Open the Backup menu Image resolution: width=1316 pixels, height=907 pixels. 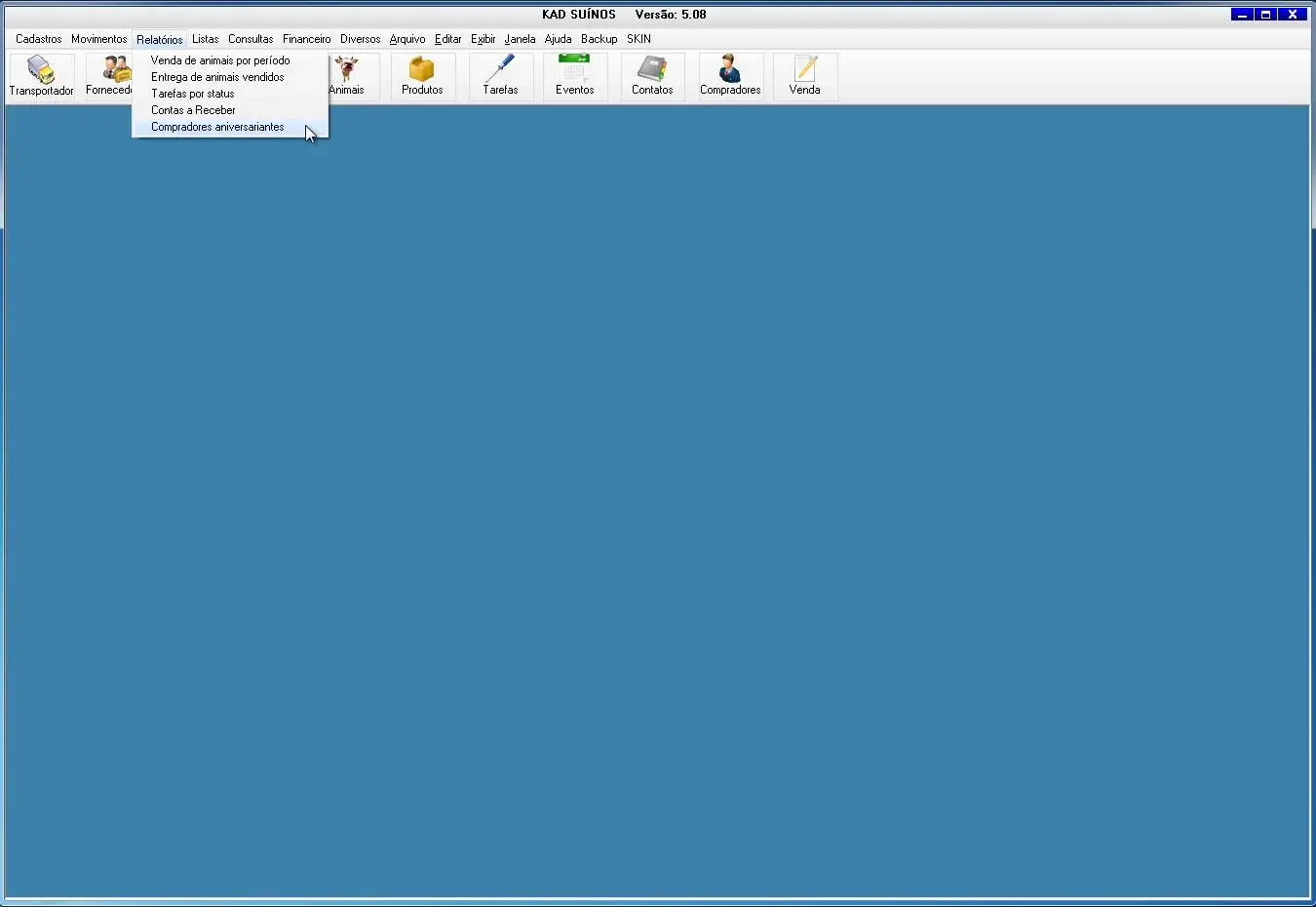pos(599,39)
